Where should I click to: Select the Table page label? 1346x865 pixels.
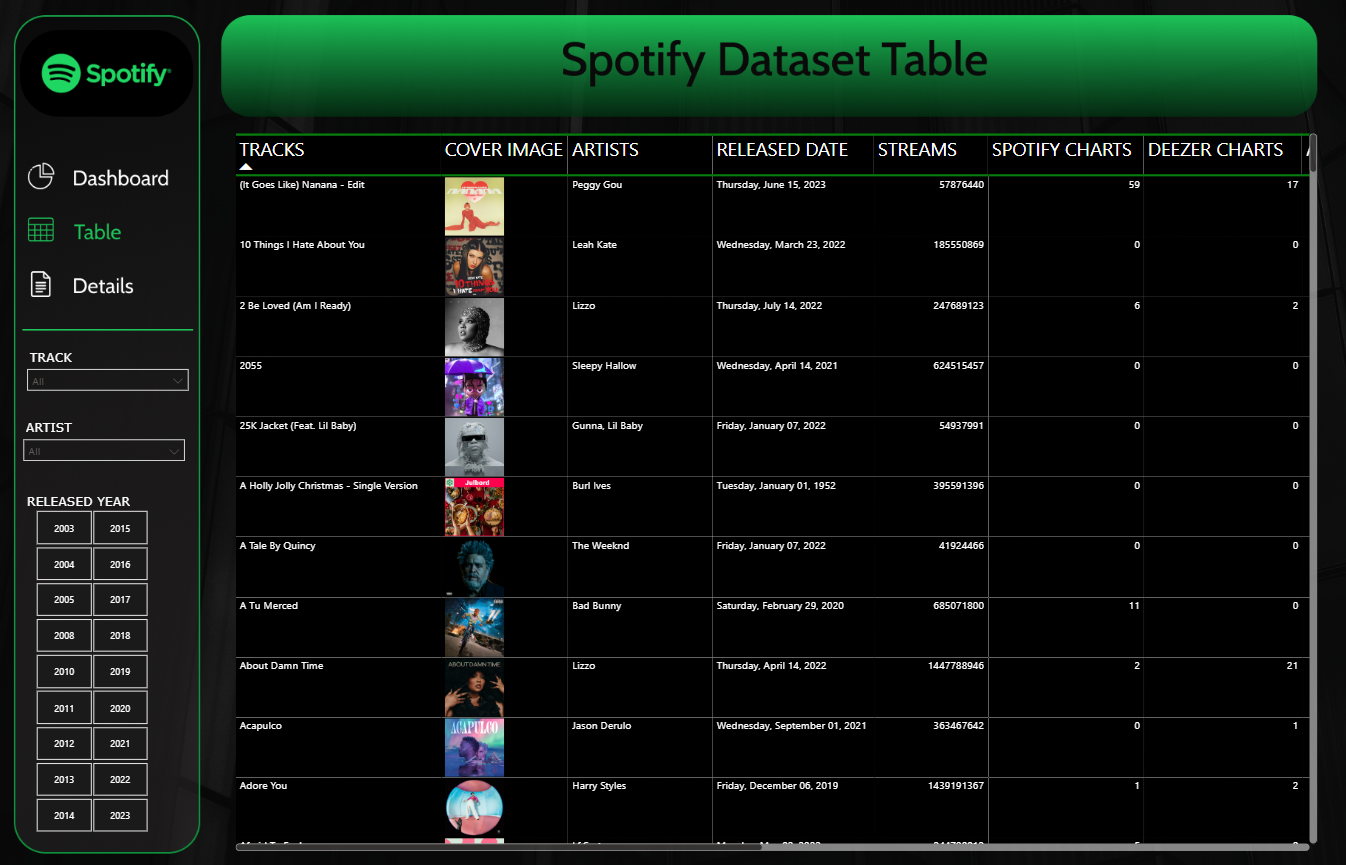click(x=97, y=232)
